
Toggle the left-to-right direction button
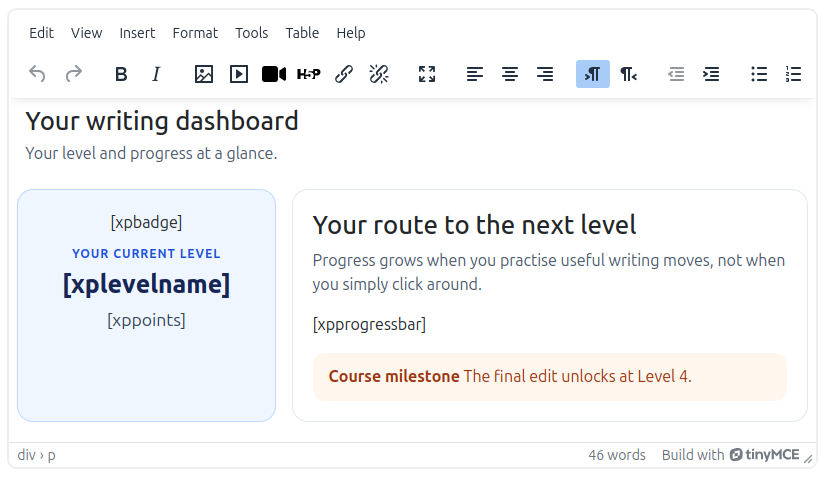coord(593,74)
